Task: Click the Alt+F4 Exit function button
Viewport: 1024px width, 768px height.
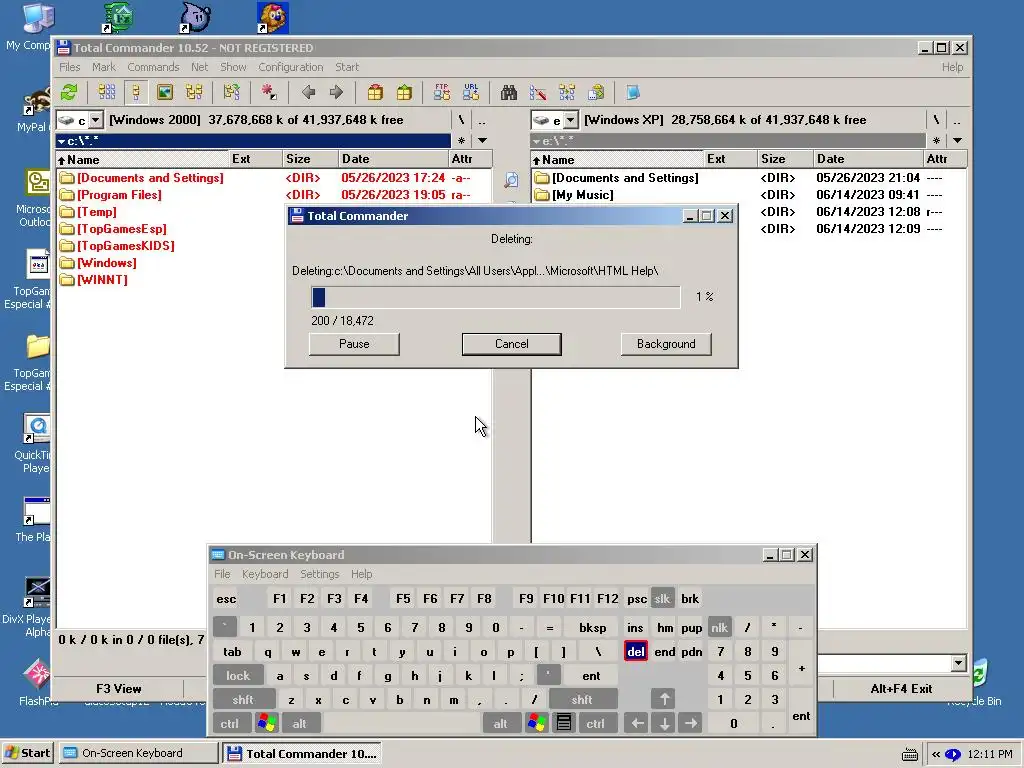Action: coord(901,688)
